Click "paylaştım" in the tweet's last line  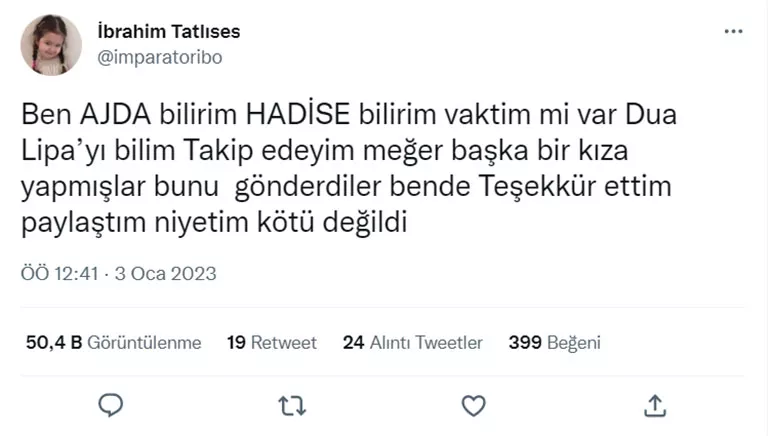[x=77, y=222]
